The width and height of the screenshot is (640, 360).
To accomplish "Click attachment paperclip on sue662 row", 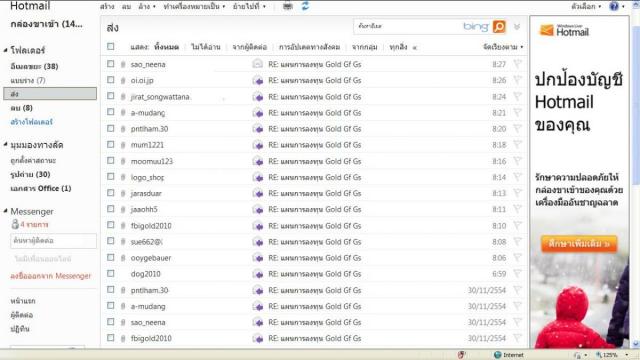I will tap(123, 242).
